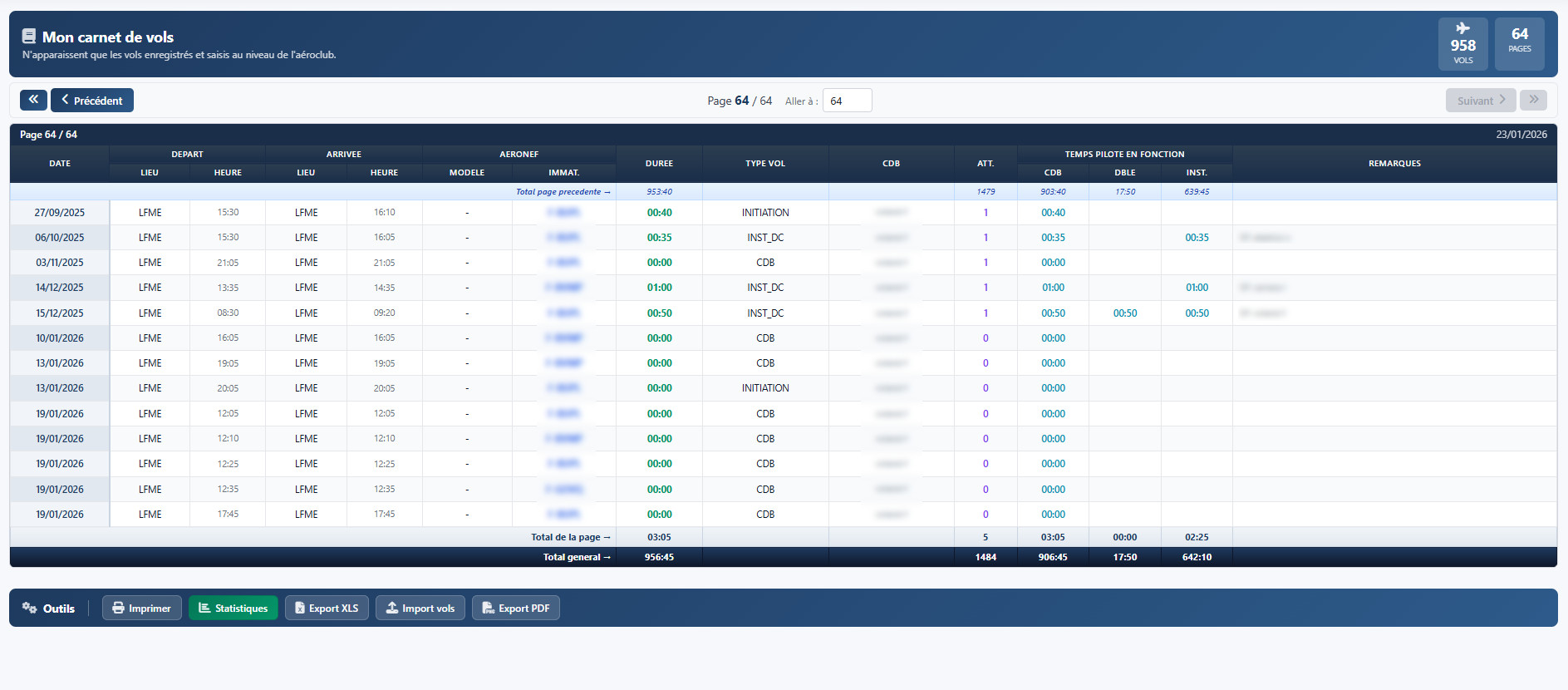
Task: Click the REMARQUES column header
Action: [1394, 164]
